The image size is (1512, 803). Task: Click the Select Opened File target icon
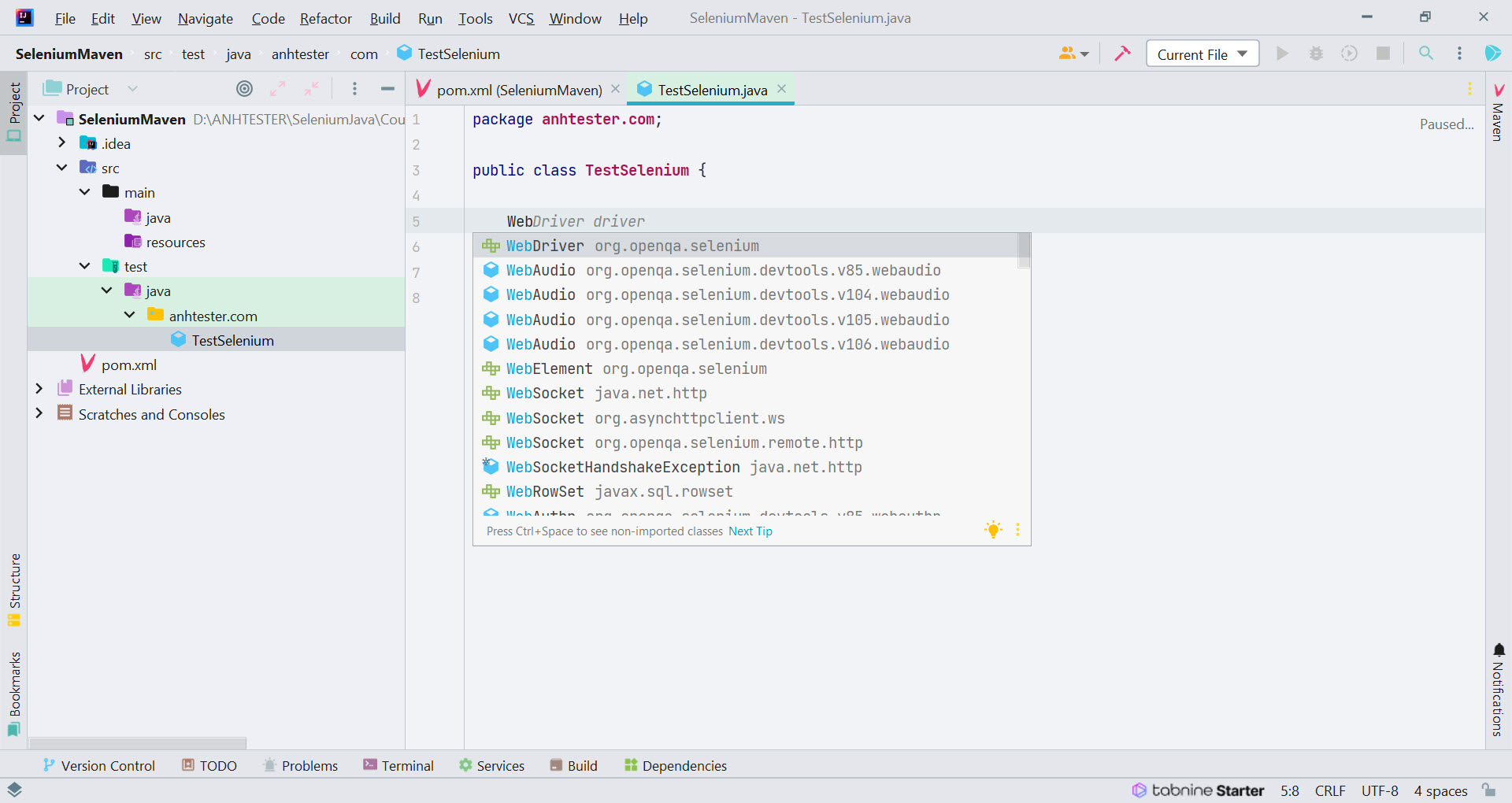tap(245, 89)
